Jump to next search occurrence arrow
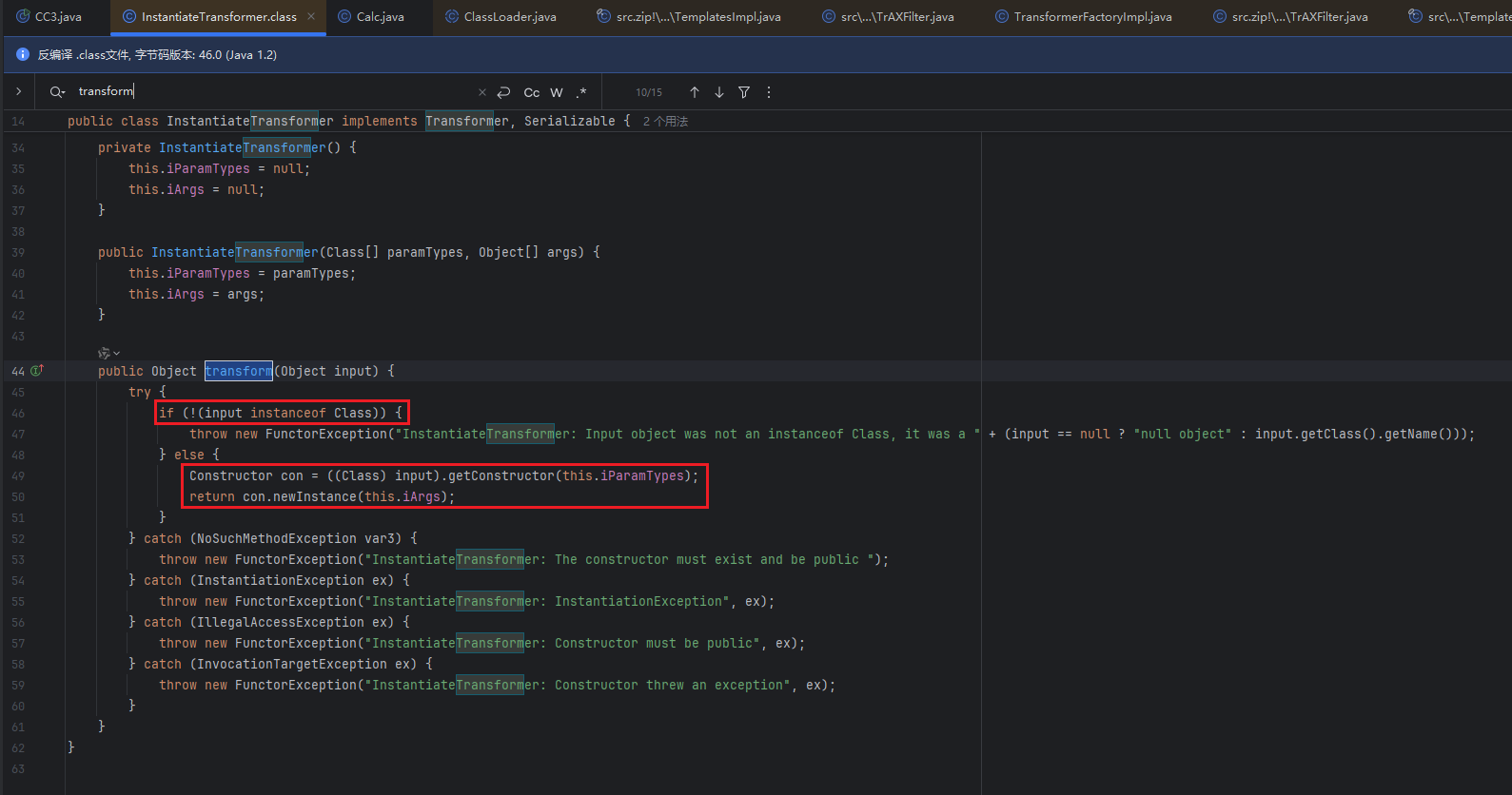Screen dimensions: 1512x795 click(719, 92)
